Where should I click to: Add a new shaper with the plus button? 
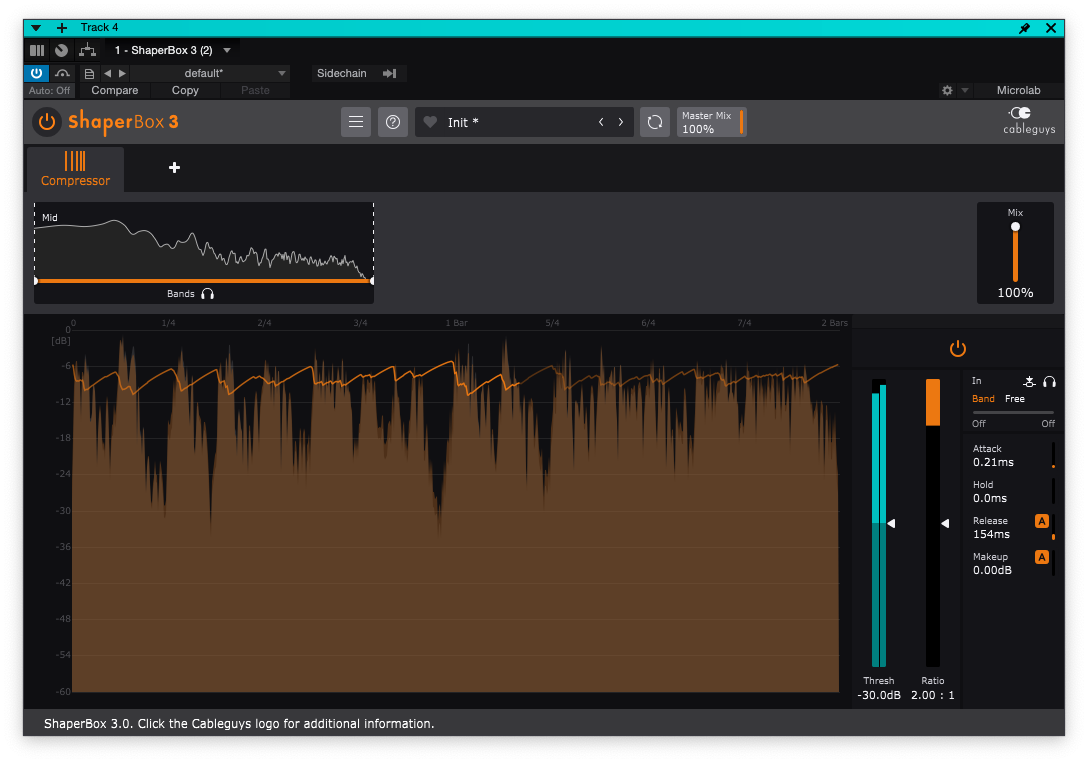(x=174, y=167)
